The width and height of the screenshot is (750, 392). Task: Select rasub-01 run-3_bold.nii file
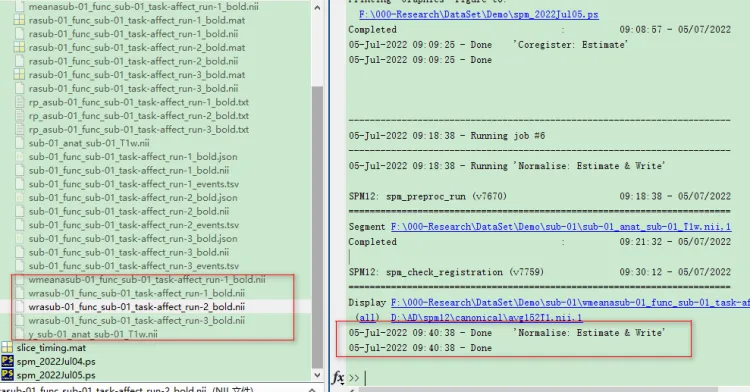(x=133, y=88)
